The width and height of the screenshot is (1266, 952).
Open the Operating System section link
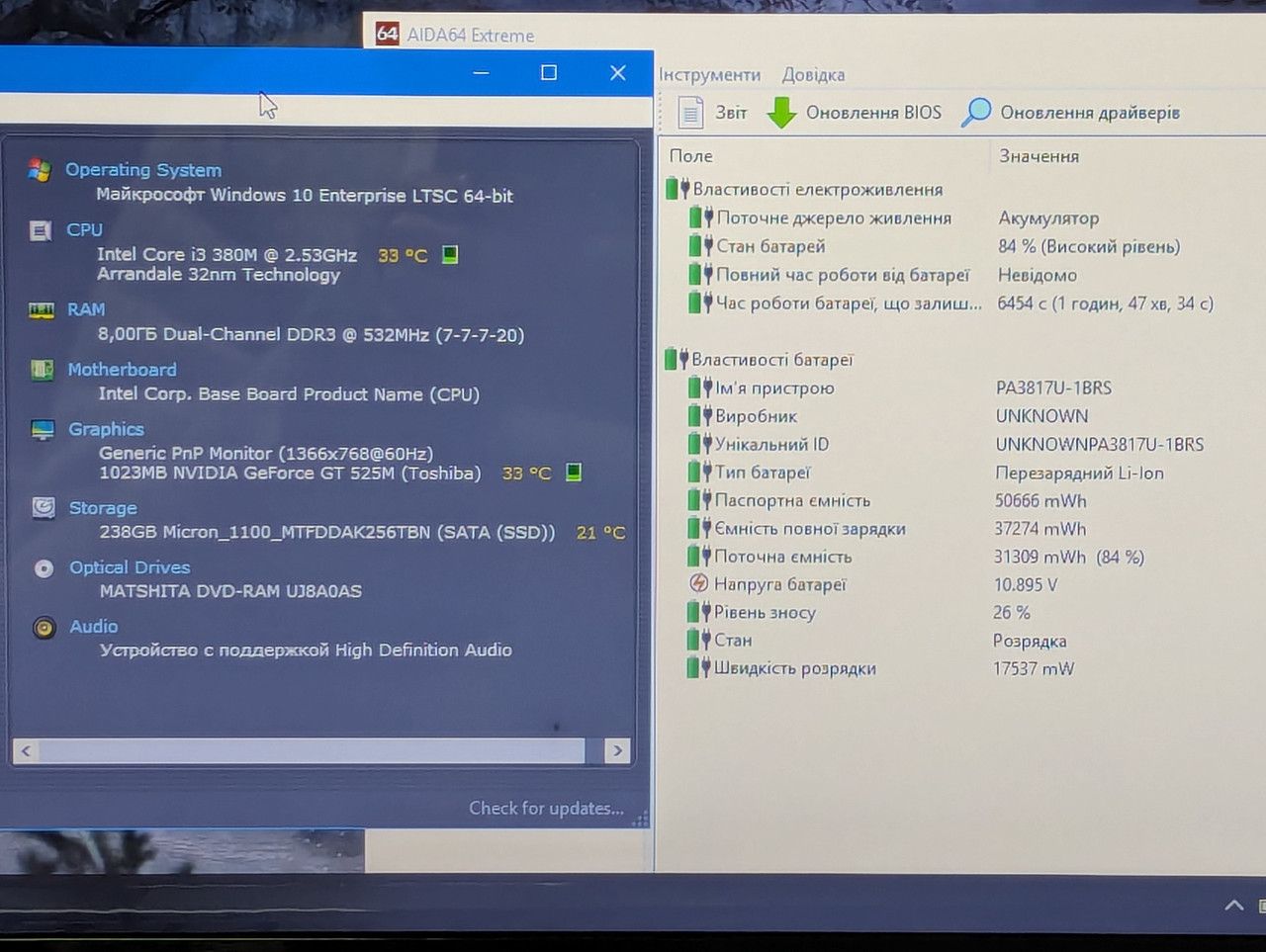point(143,170)
